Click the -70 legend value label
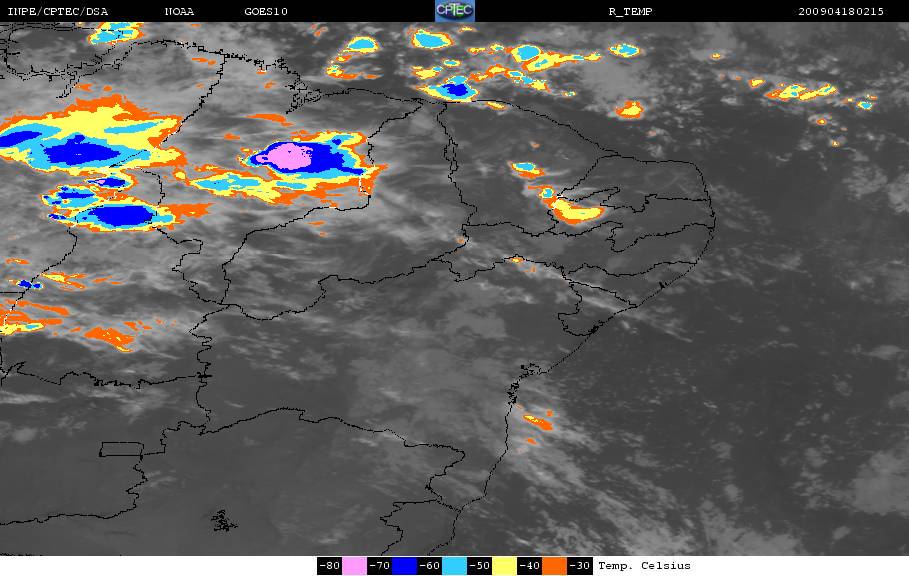Viewport: 909px width, 576px height. [380, 566]
